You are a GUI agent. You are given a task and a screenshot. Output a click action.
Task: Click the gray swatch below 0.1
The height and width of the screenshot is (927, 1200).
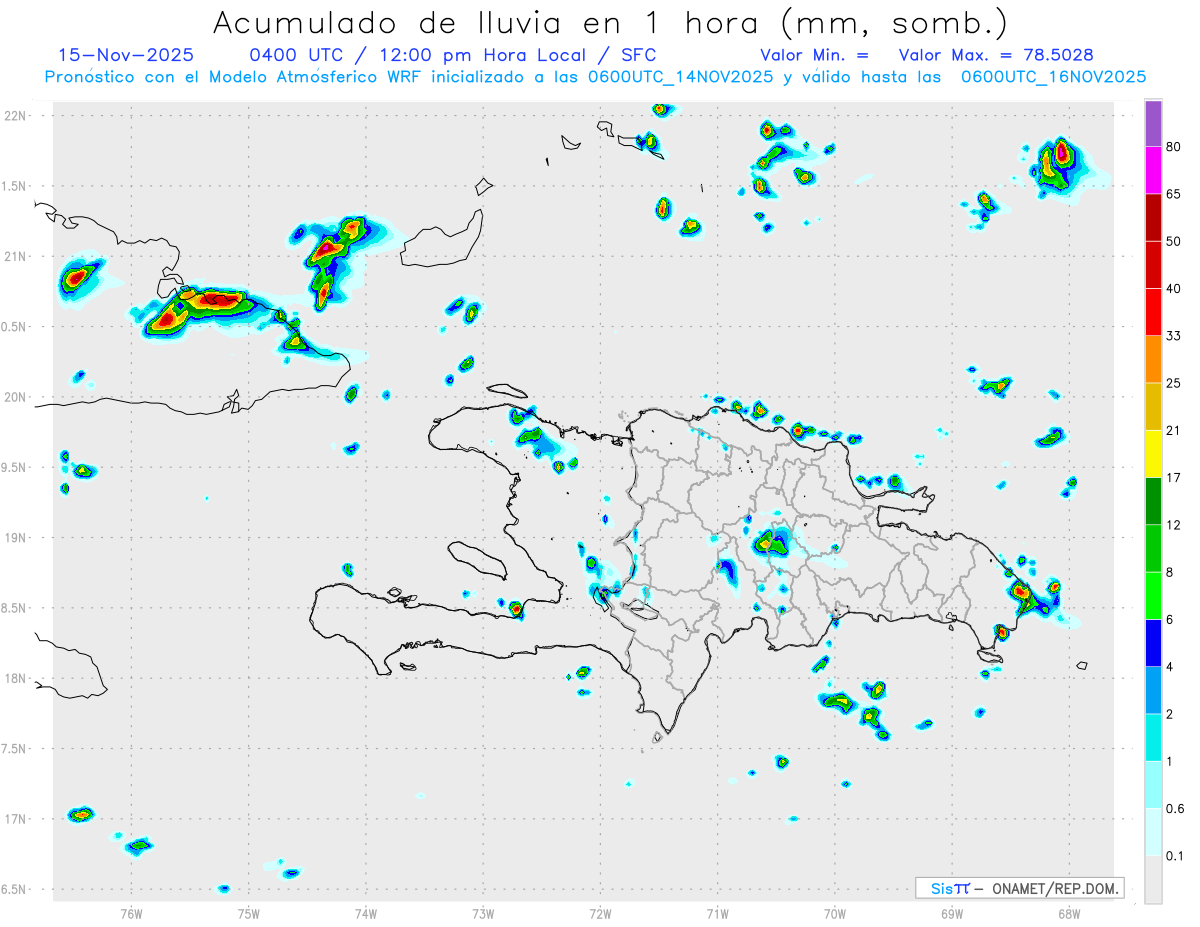[x=1153, y=880]
